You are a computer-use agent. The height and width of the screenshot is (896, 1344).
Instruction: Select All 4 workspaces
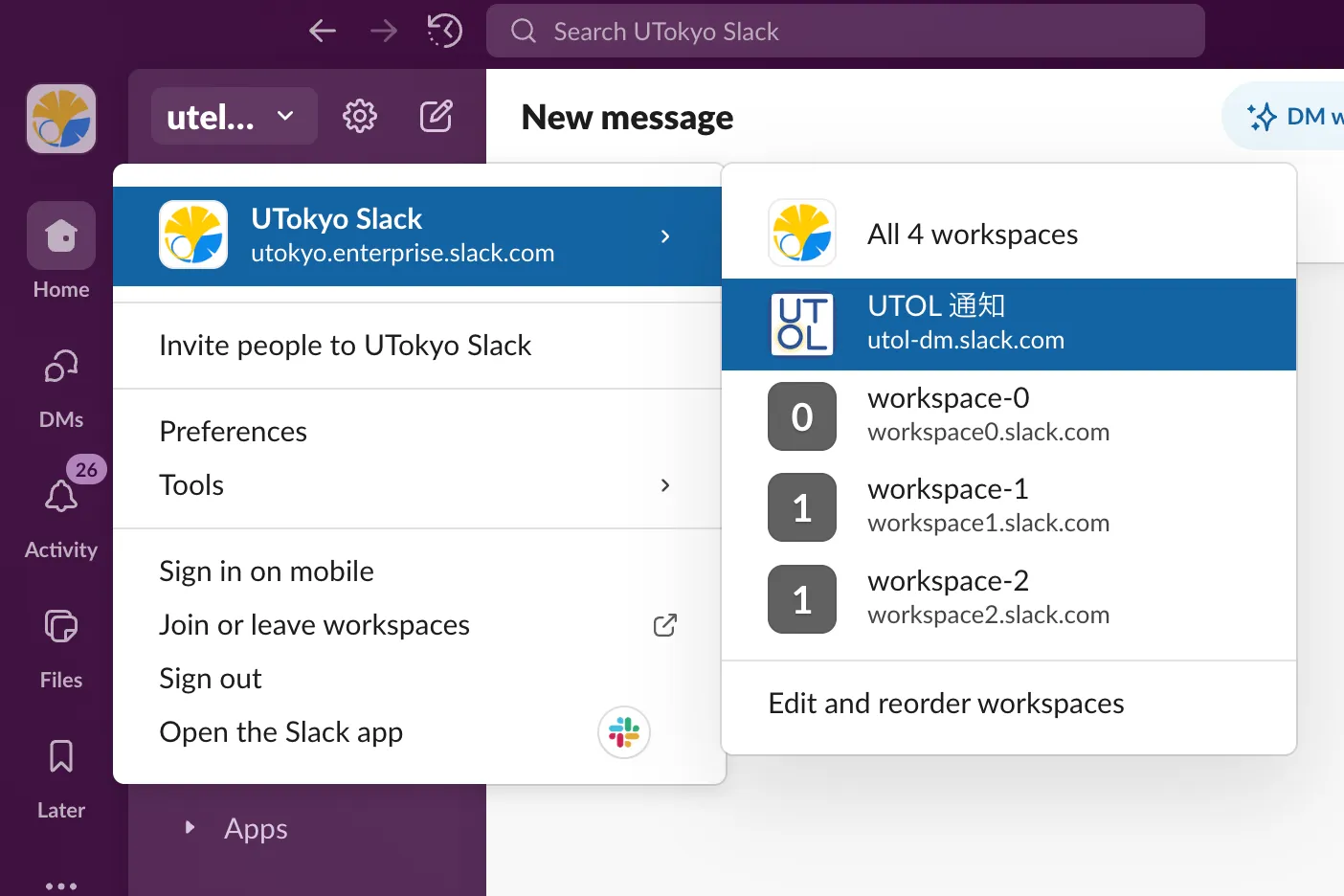[x=972, y=235]
